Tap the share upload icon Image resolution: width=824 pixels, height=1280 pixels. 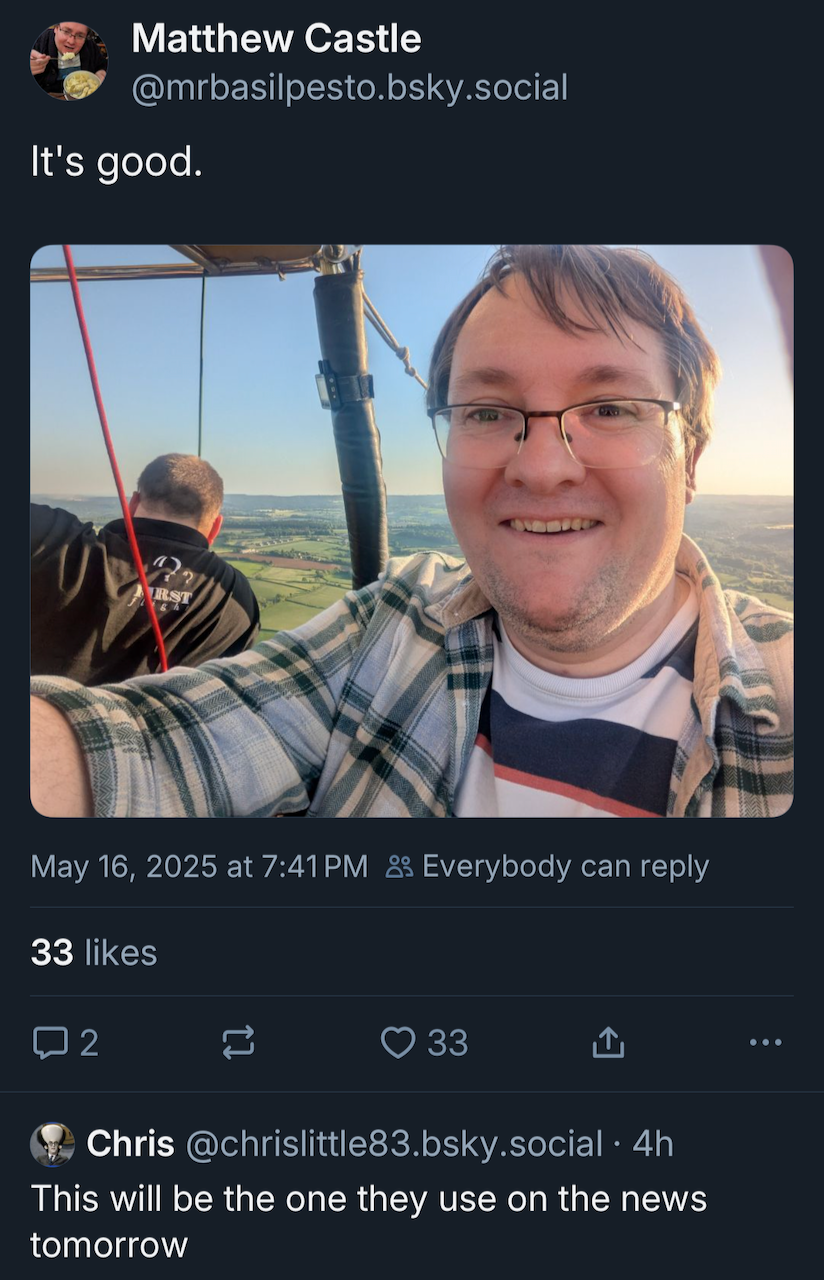click(608, 1043)
